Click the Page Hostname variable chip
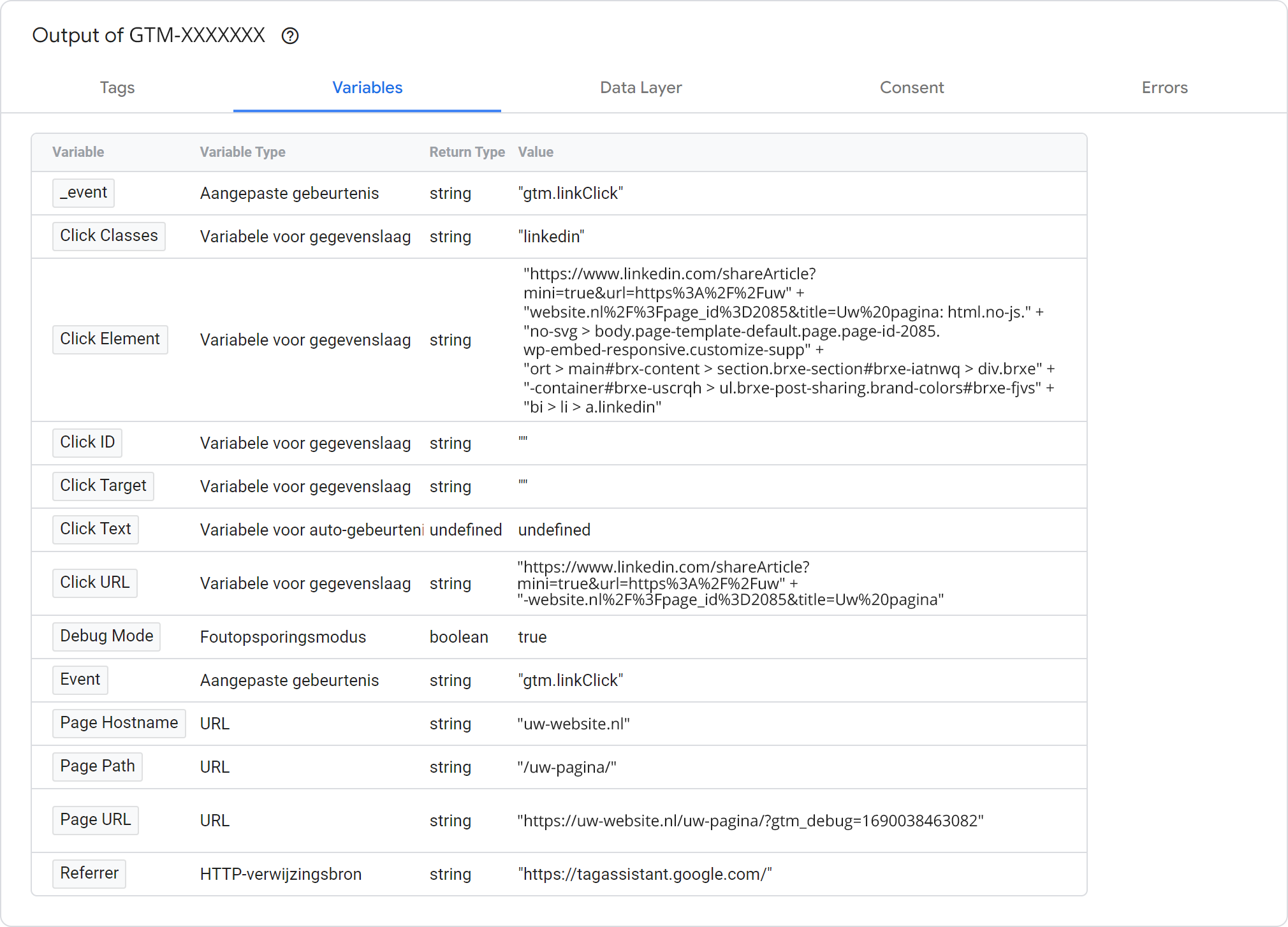 (x=119, y=723)
